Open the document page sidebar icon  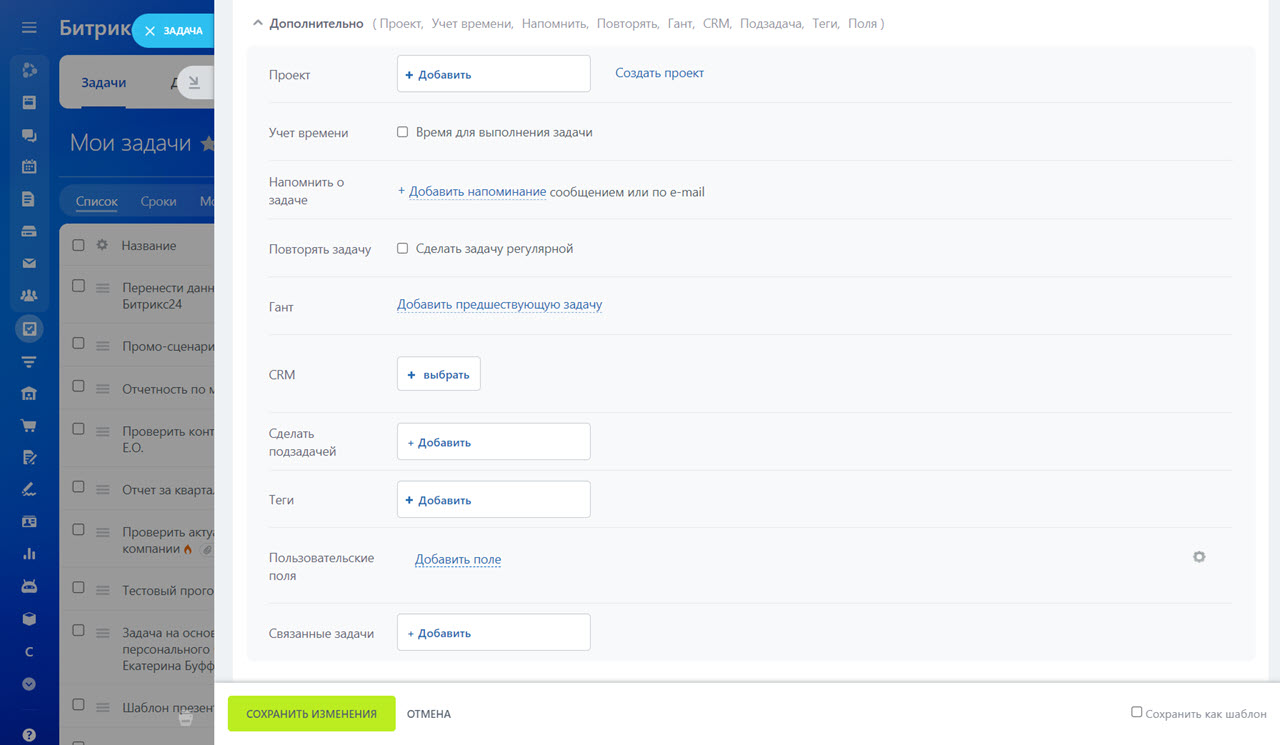click(29, 199)
